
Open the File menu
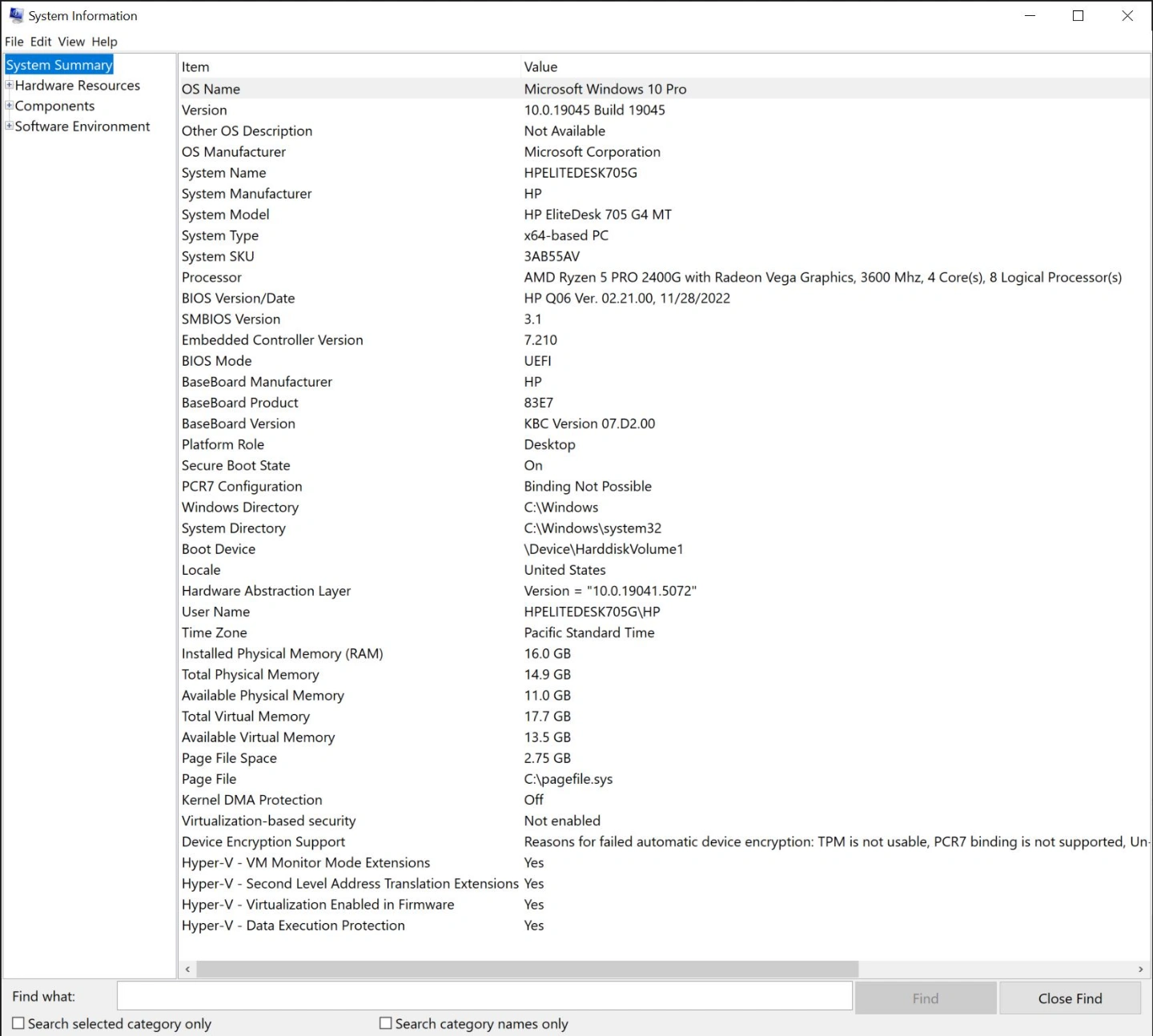(x=14, y=42)
